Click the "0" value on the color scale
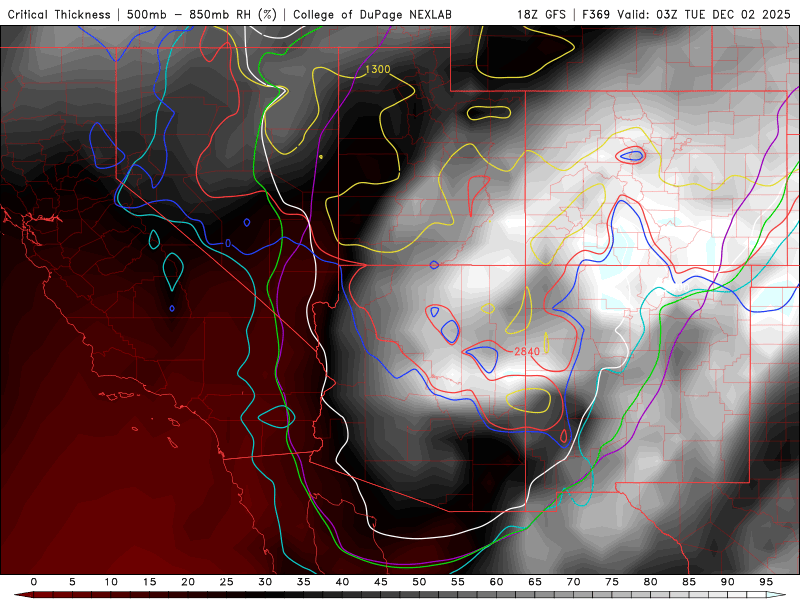This screenshot has height=600, width=800. (34, 582)
